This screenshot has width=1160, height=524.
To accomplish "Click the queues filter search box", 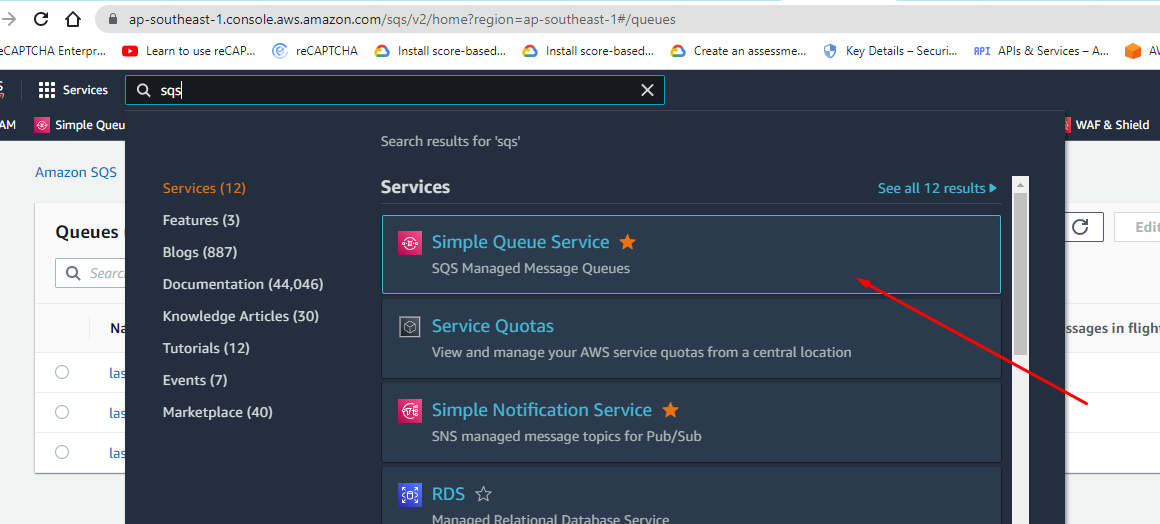I will (91, 273).
